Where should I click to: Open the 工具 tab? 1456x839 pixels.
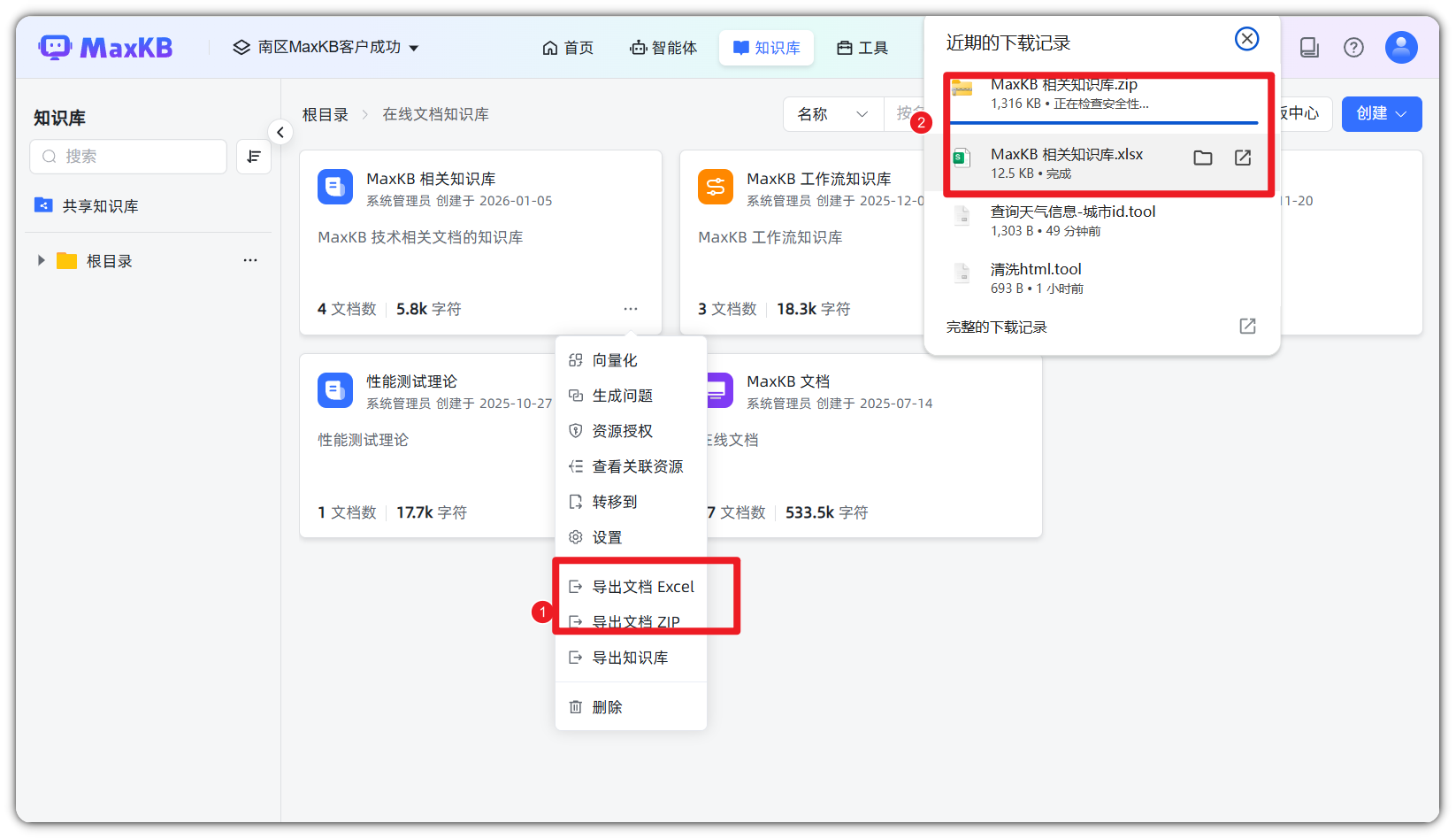tap(862, 48)
